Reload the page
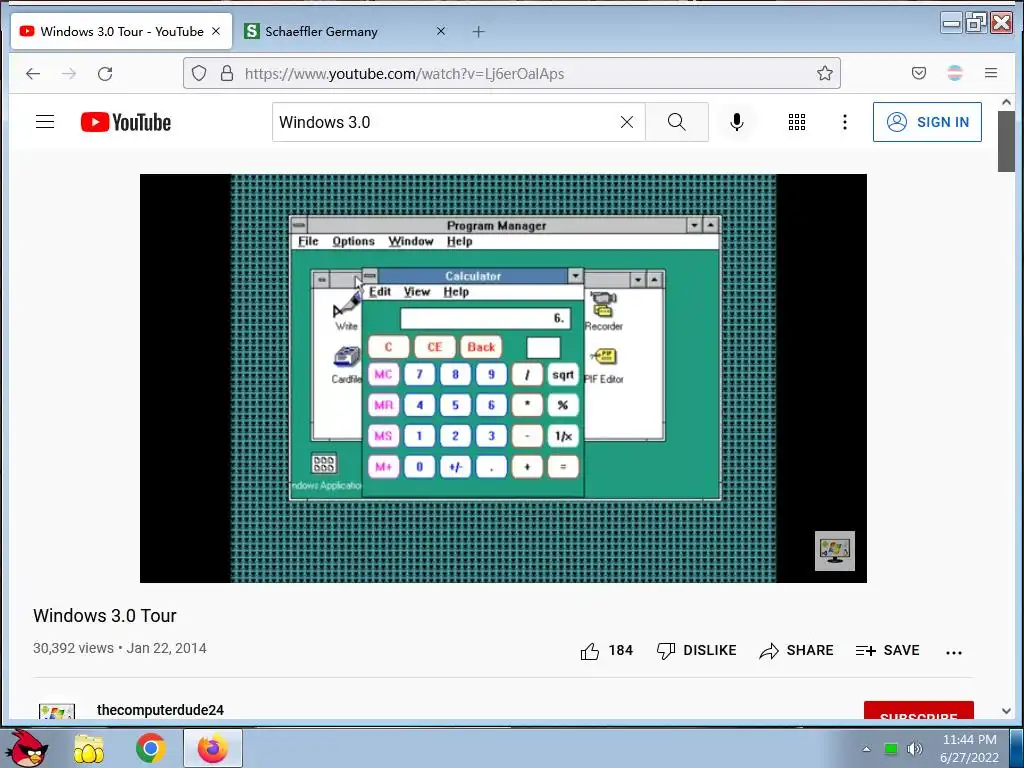The height and width of the screenshot is (768, 1024). pyautogui.click(x=105, y=74)
